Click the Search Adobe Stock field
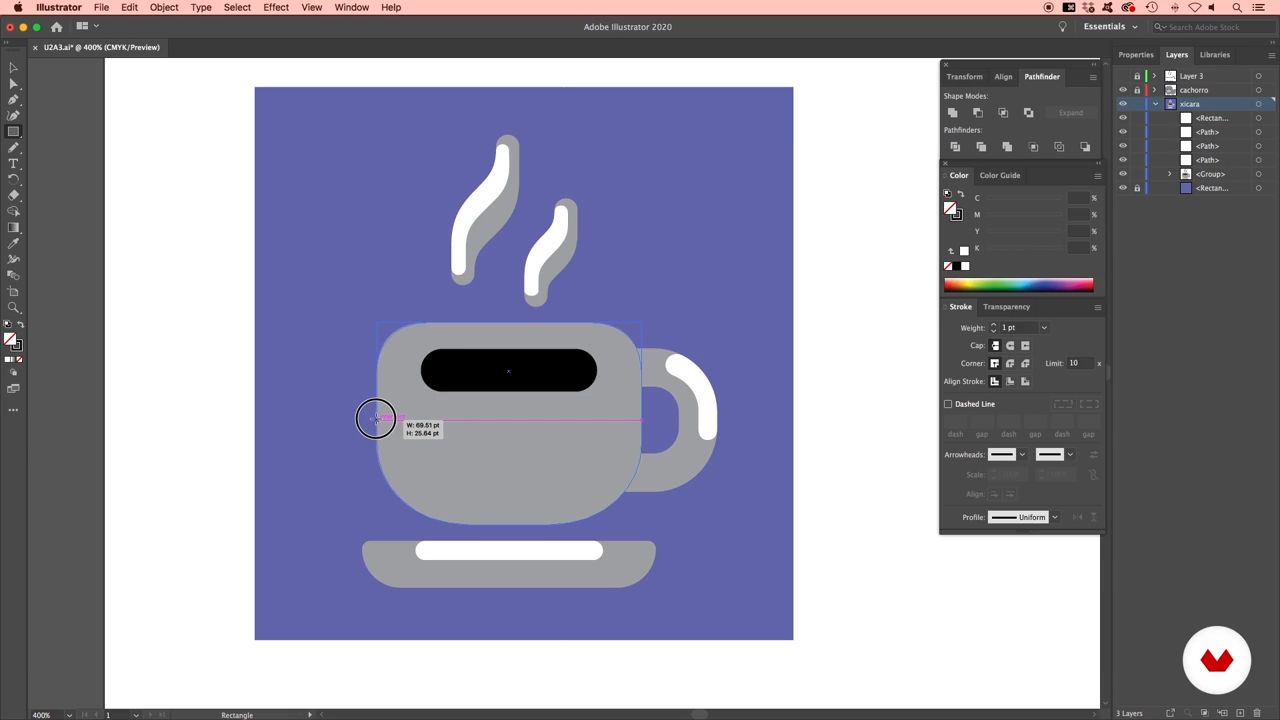 pos(1213,27)
